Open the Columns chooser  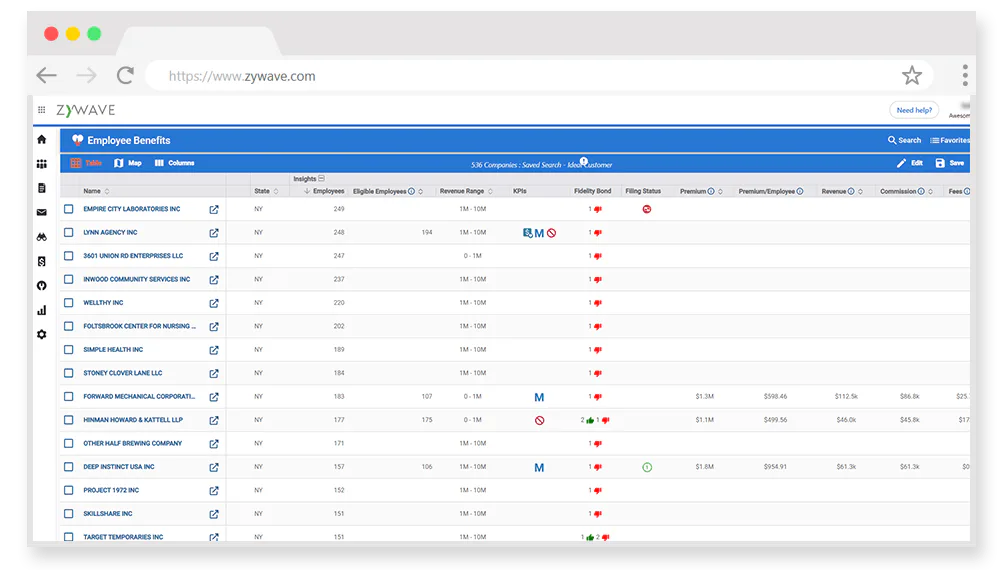tap(174, 163)
